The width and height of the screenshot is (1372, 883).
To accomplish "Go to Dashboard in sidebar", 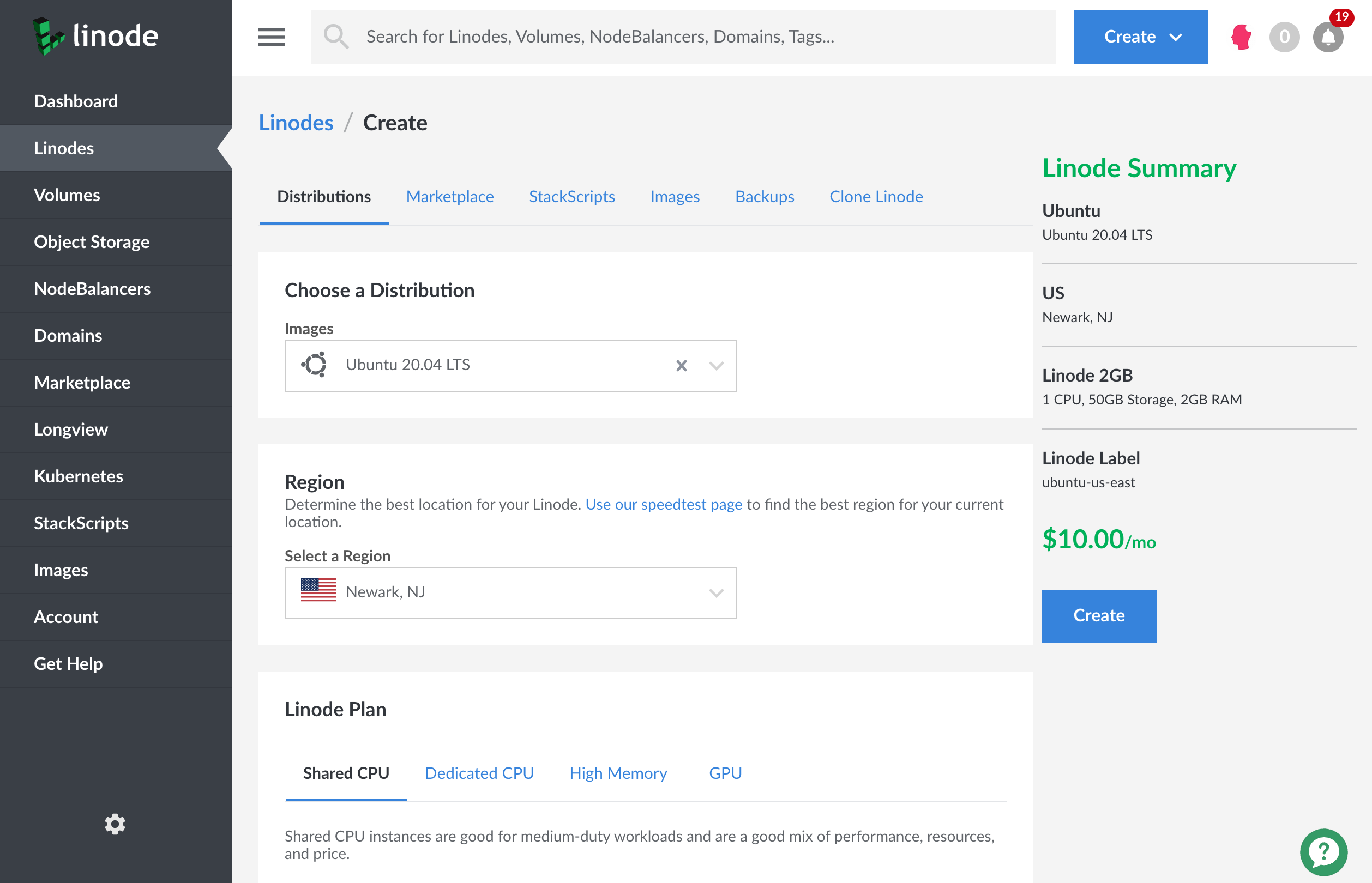I will [x=116, y=101].
